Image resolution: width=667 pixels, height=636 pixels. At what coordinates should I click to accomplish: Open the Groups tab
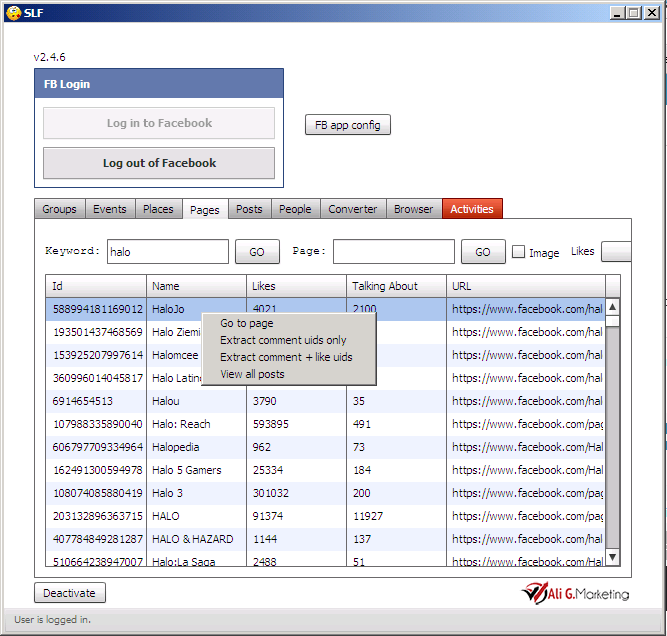click(60, 209)
